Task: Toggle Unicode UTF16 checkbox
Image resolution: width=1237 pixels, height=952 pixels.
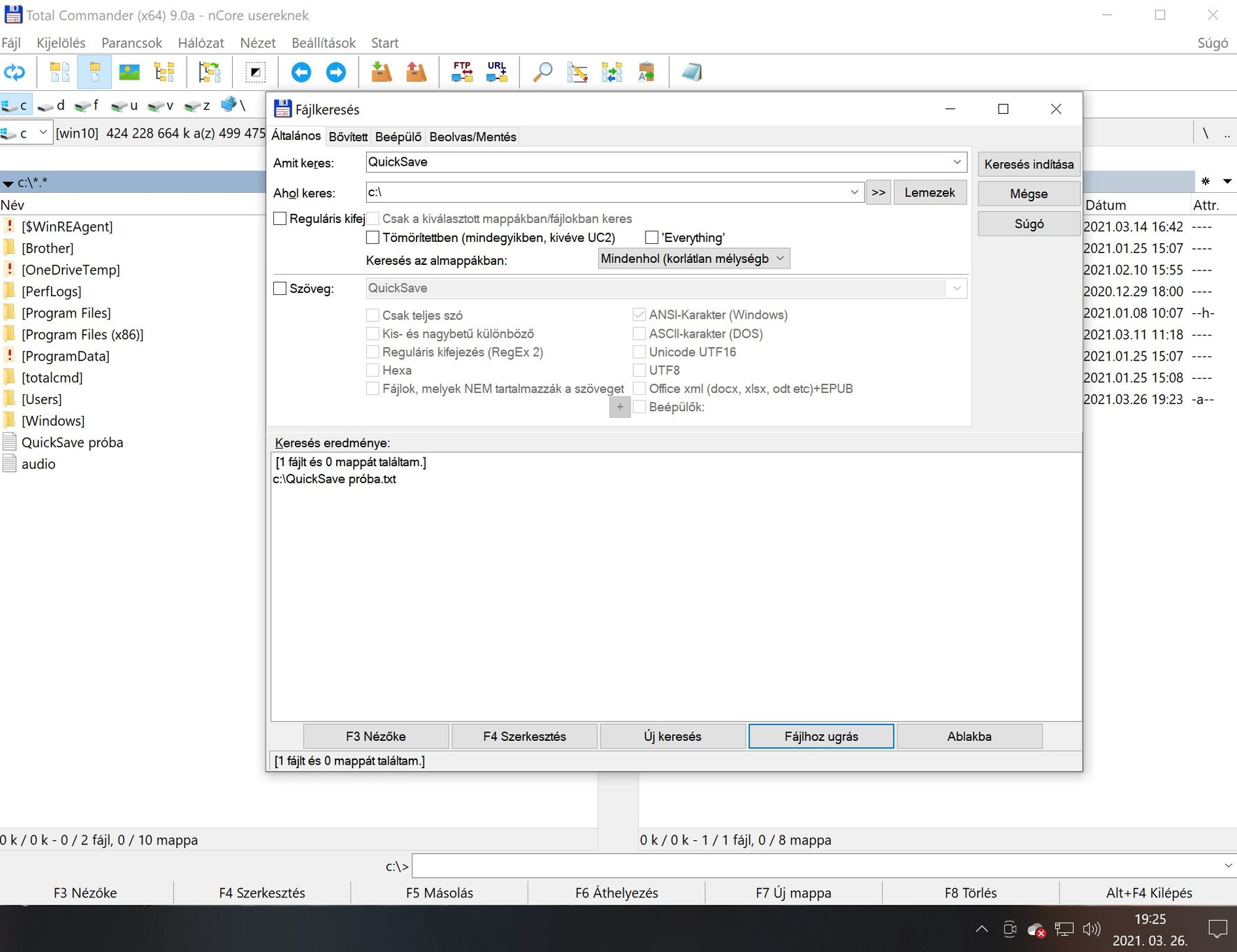Action: (639, 352)
